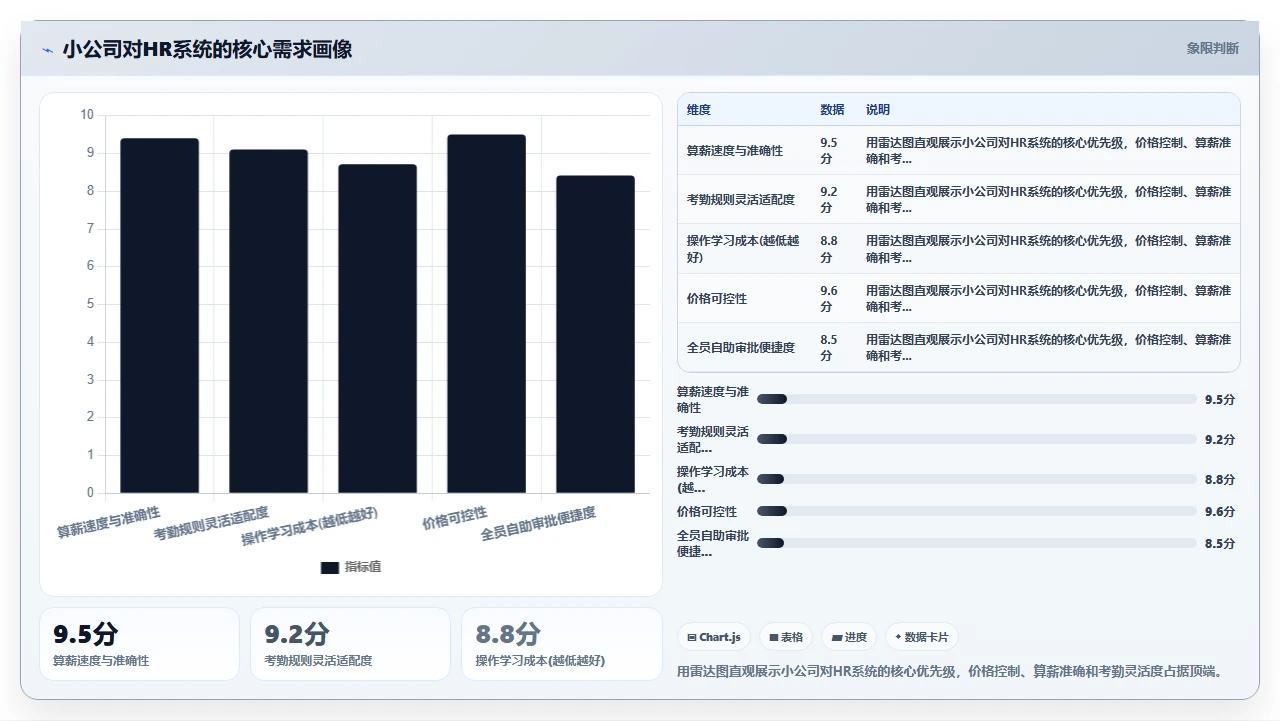Select the 数据卡片 tag chip
Image resolution: width=1280 pixels, height=721 pixels.
click(922, 637)
